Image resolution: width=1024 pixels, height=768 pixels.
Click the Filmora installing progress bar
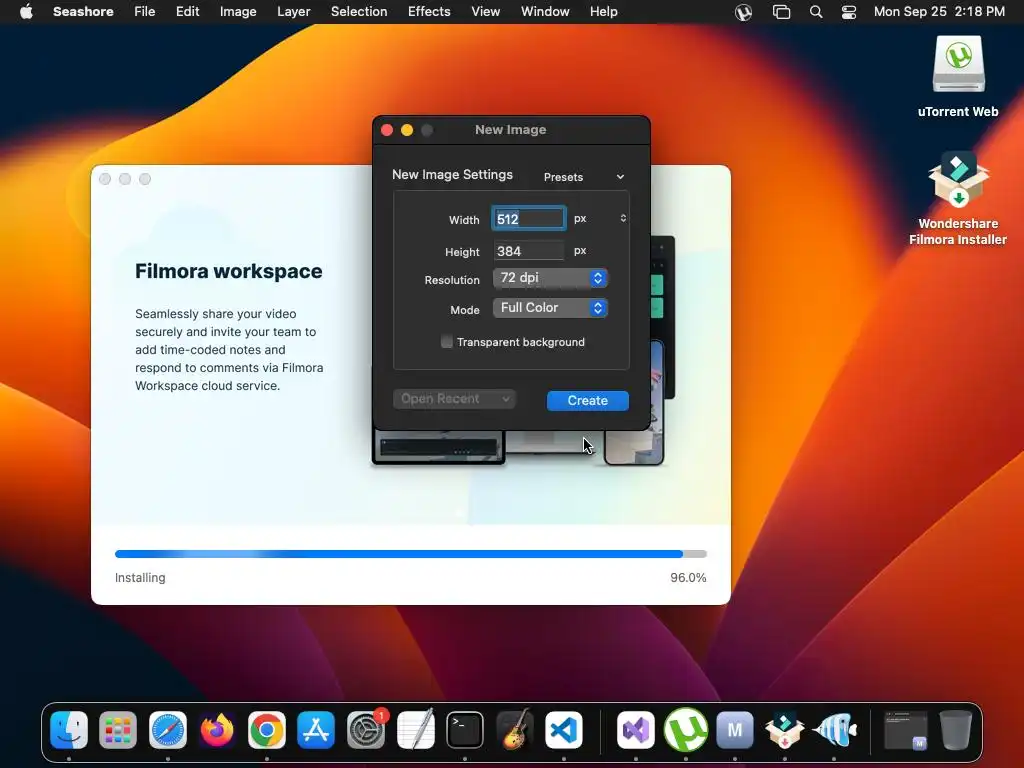411,554
